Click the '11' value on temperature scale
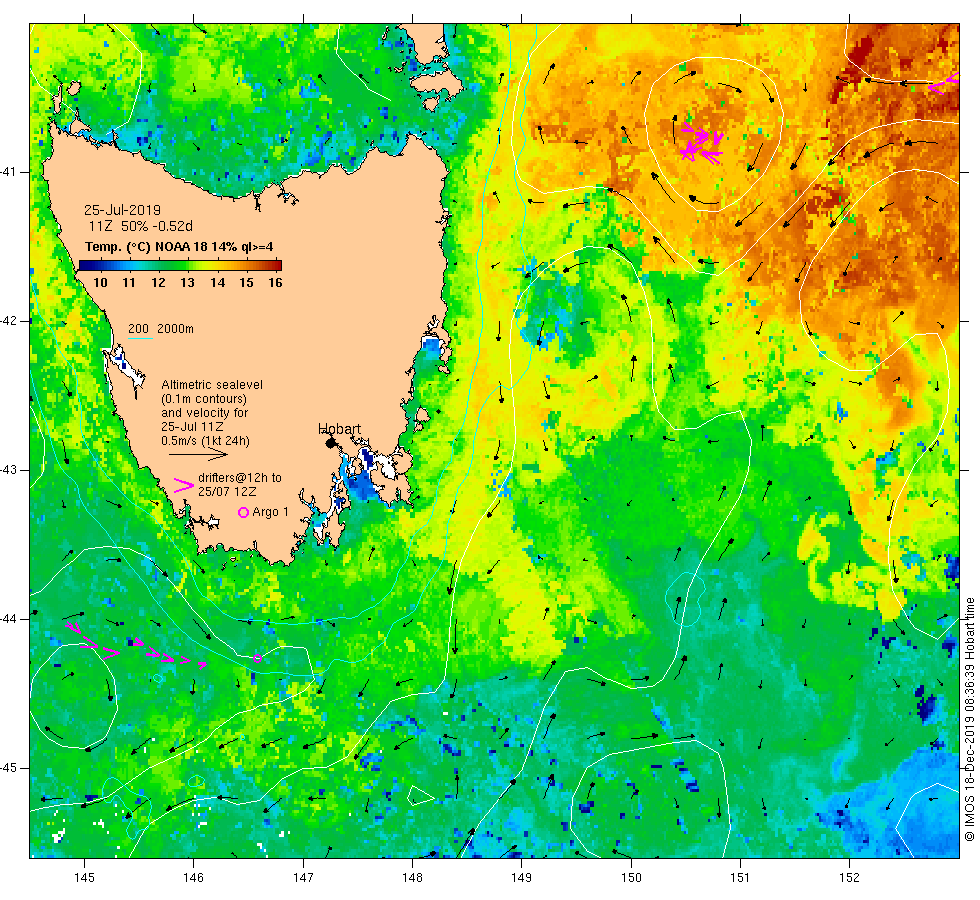 pos(129,282)
